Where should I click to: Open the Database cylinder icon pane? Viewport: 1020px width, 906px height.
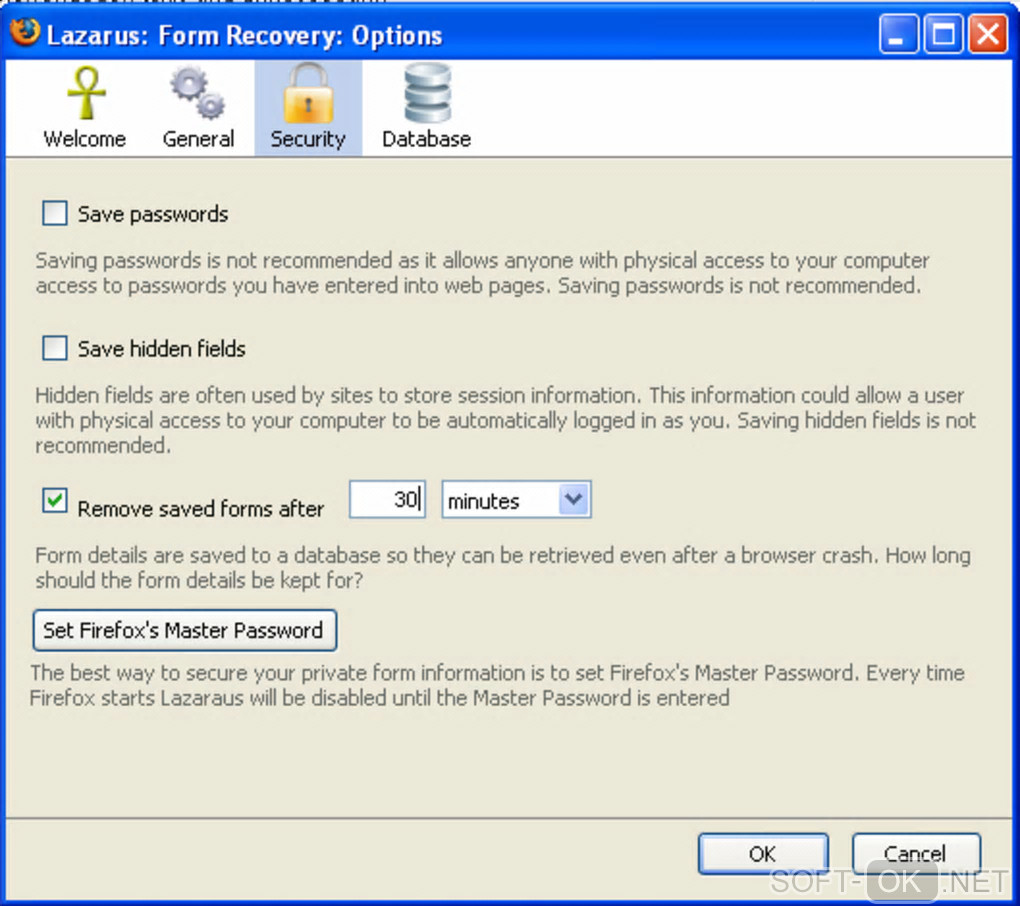click(x=427, y=93)
